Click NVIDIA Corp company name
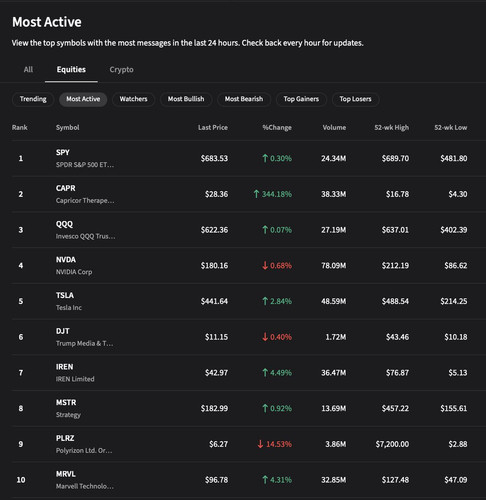 pyautogui.click(x=74, y=272)
